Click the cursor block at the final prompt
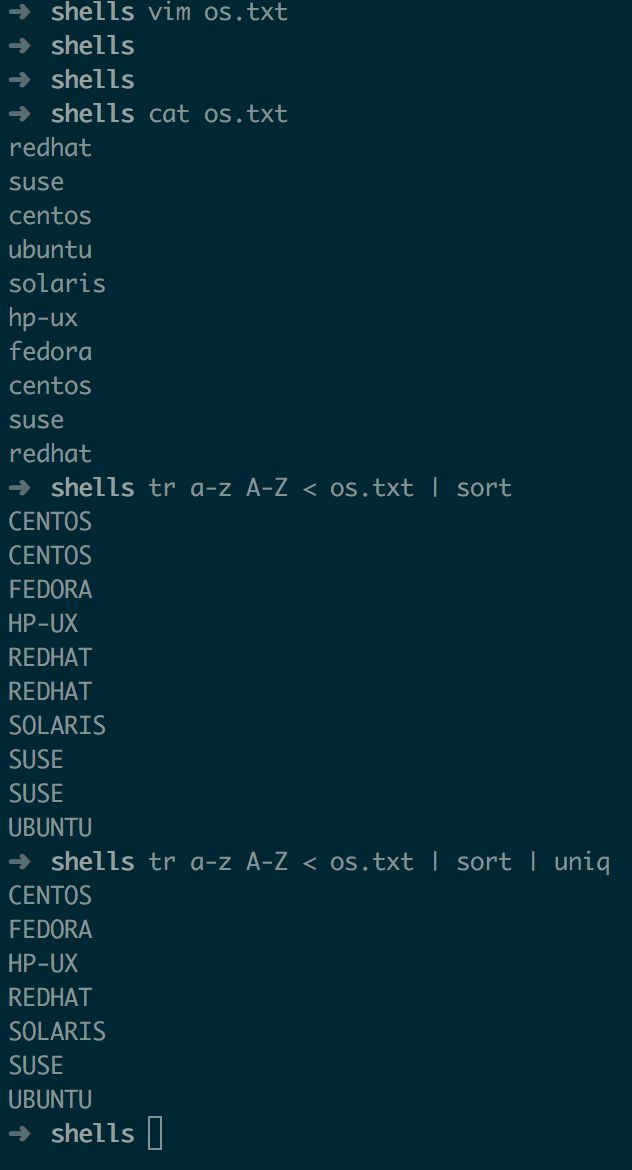The image size is (632, 1170). tap(155, 1133)
